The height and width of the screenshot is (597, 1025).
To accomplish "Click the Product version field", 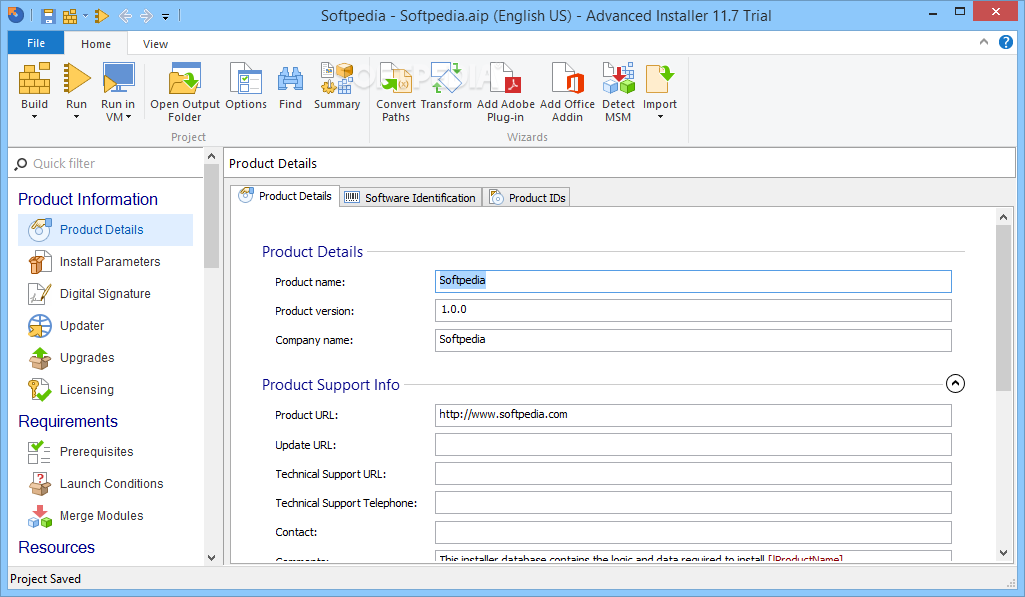I will click(693, 310).
